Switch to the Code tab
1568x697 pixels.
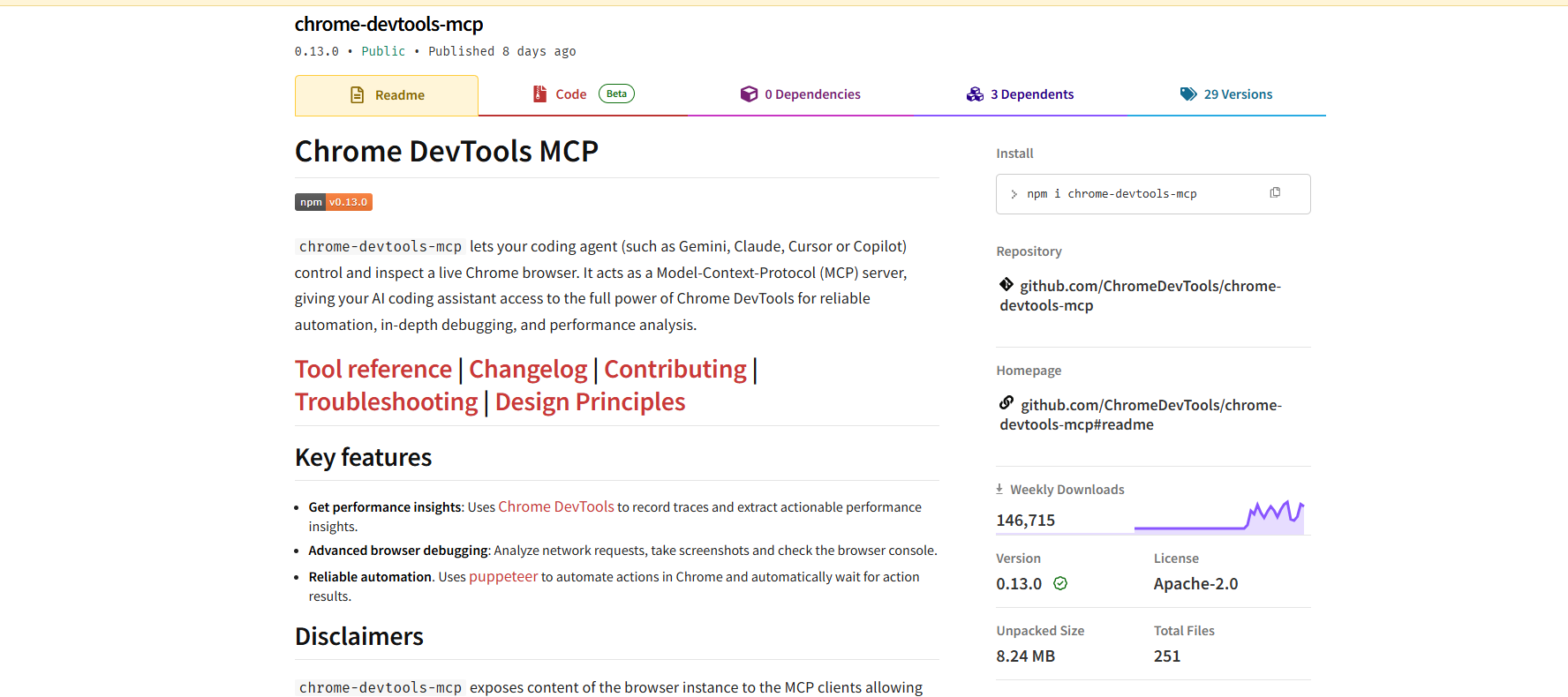pyautogui.click(x=583, y=94)
